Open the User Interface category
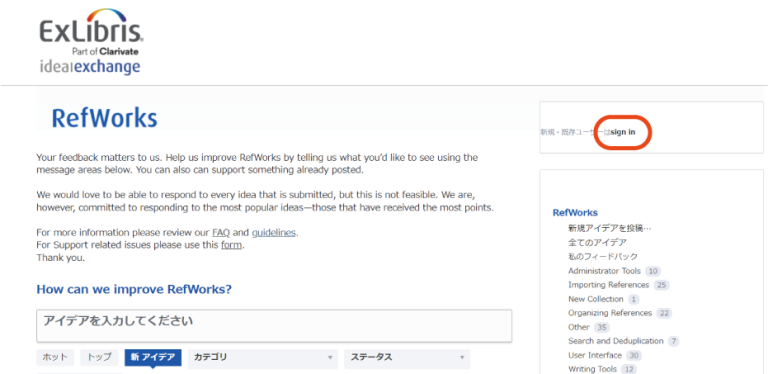Screen dimensions: 768x374 (x=595, y=355)
